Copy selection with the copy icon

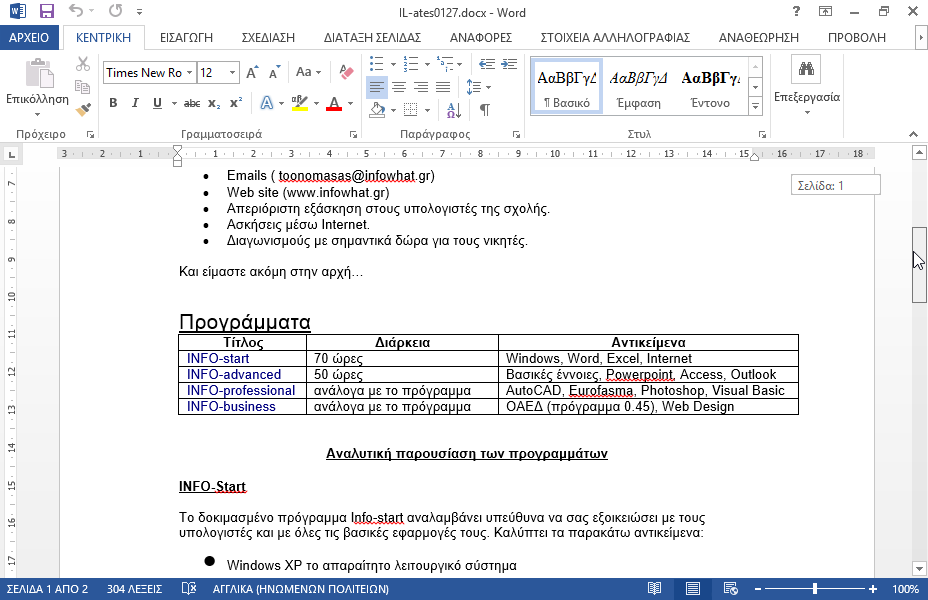point(83,87)
